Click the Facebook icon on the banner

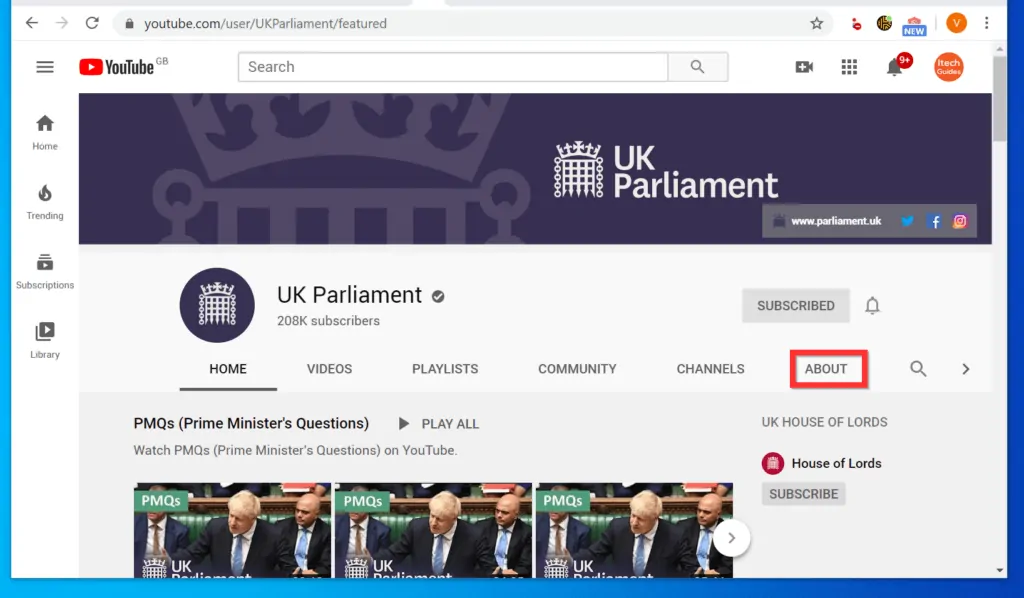(x=935, y=221)
